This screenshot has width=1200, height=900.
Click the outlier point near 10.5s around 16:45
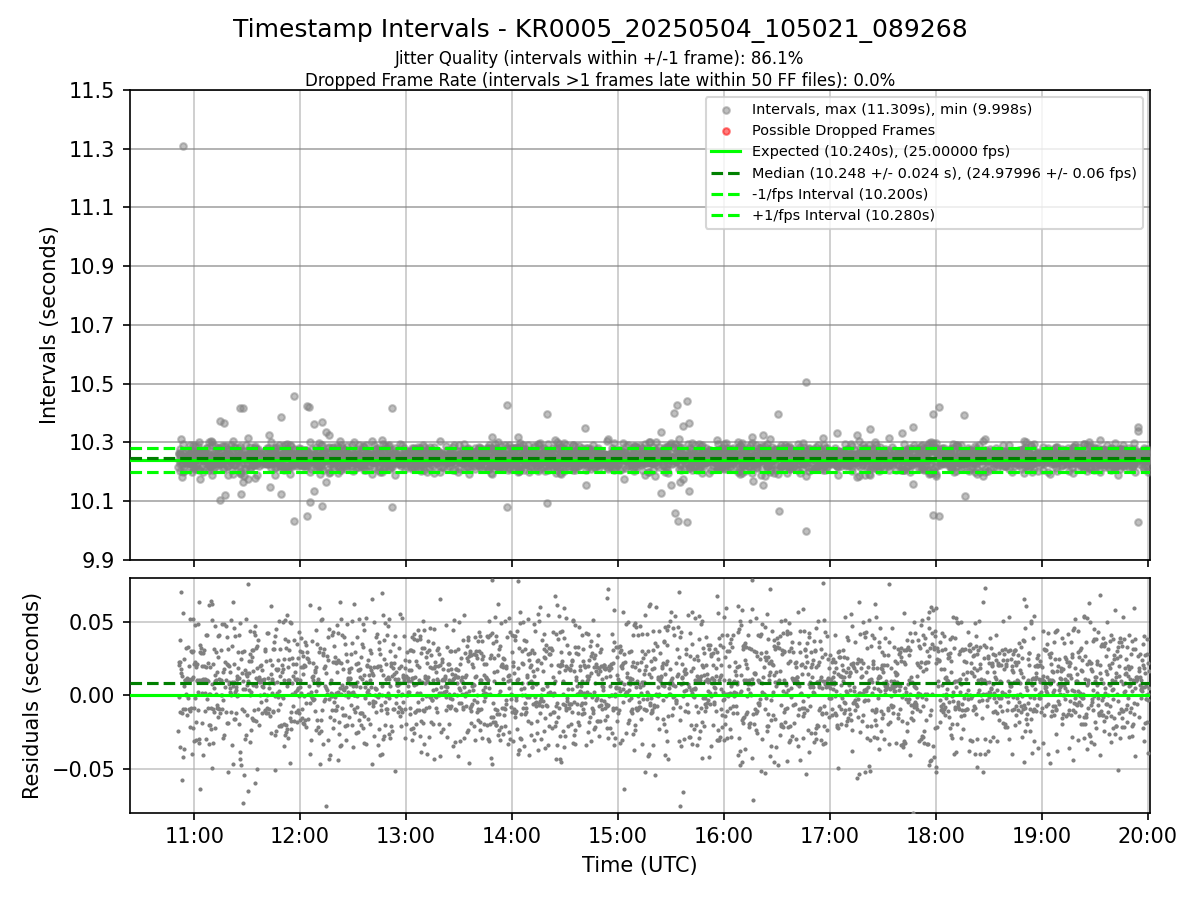[x=806, y=382]
